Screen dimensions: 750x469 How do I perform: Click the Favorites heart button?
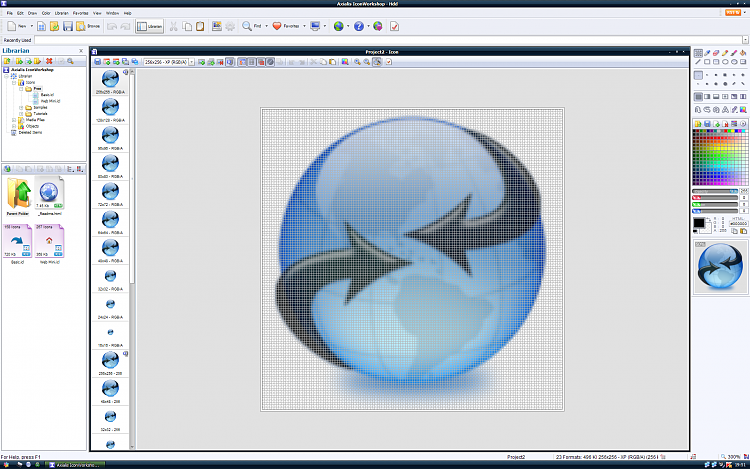286,26
